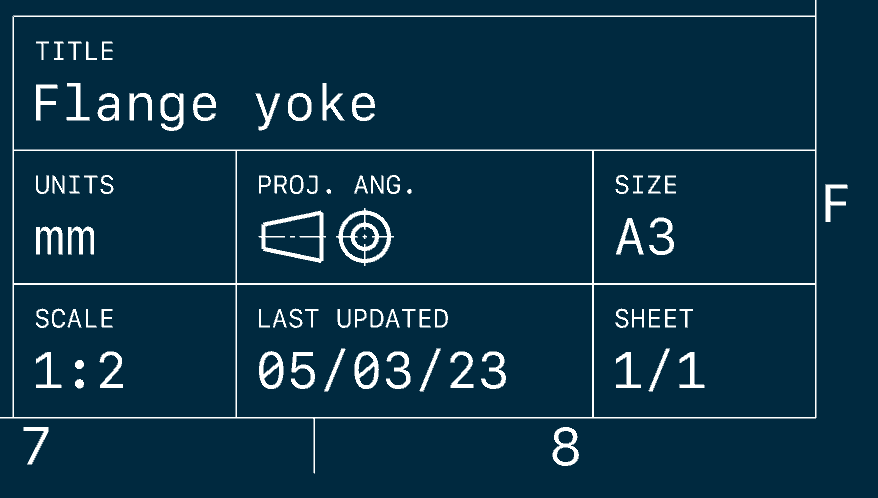Select the 05/03/23 date value
Viewport: 878px width, 498px height.
coord(383,372)
